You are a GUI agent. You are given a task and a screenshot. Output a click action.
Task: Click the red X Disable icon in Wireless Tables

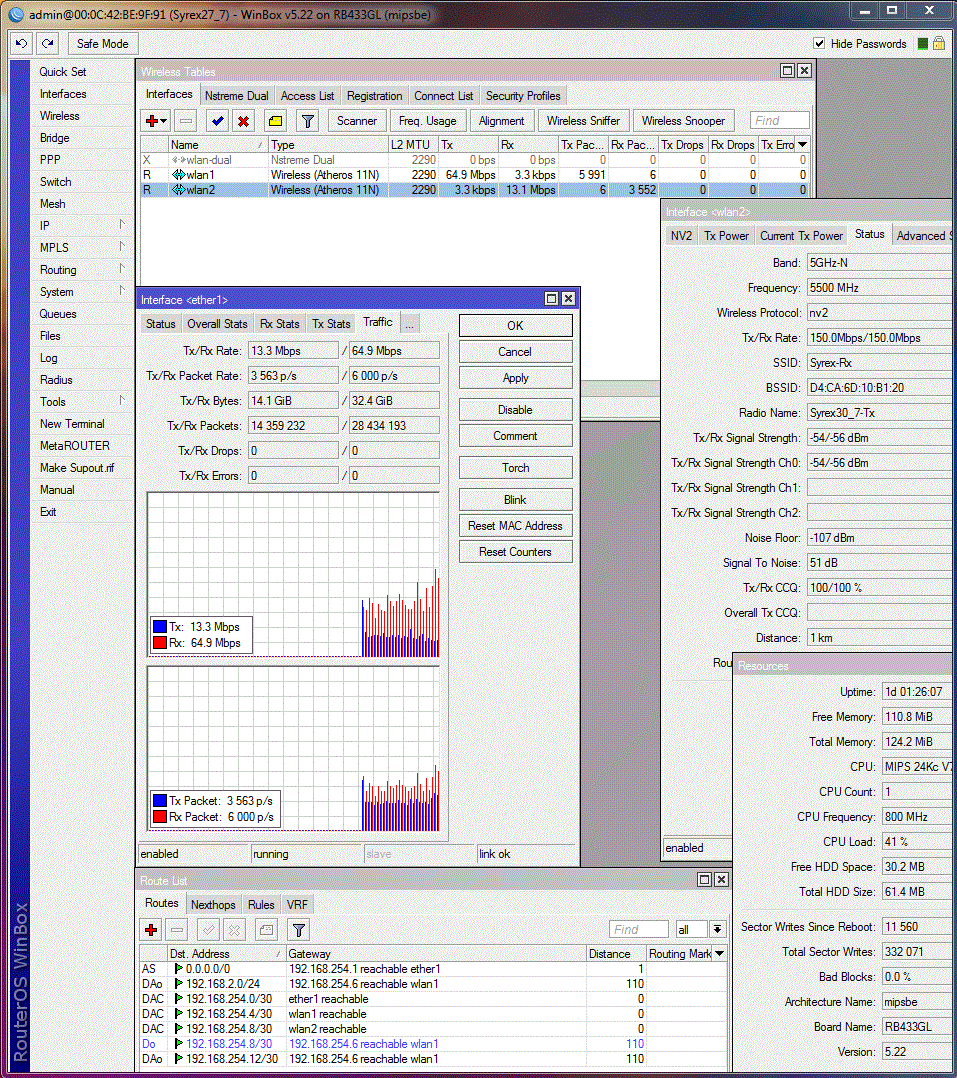[243, 121]
